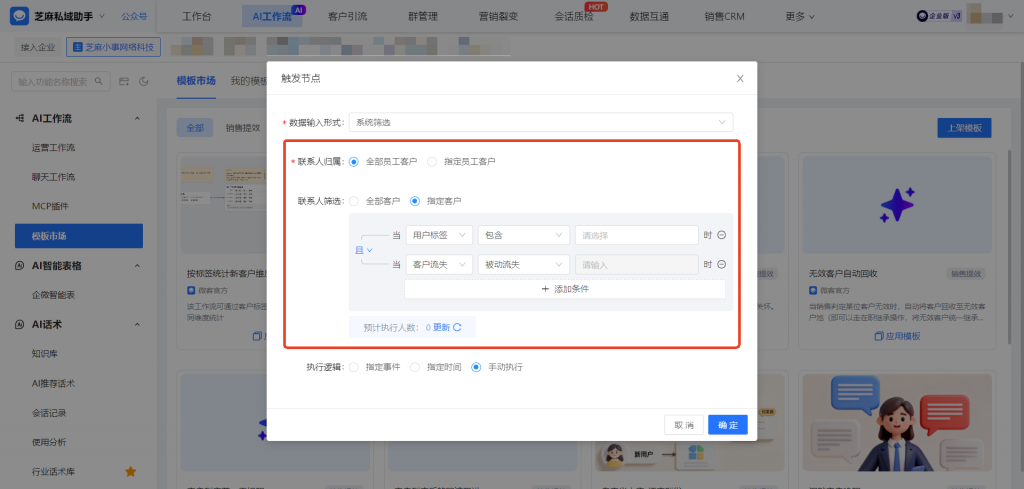Open 行业话术库 in sidebar
This screenshot has width=1024, height=489.
pos(54,471)
